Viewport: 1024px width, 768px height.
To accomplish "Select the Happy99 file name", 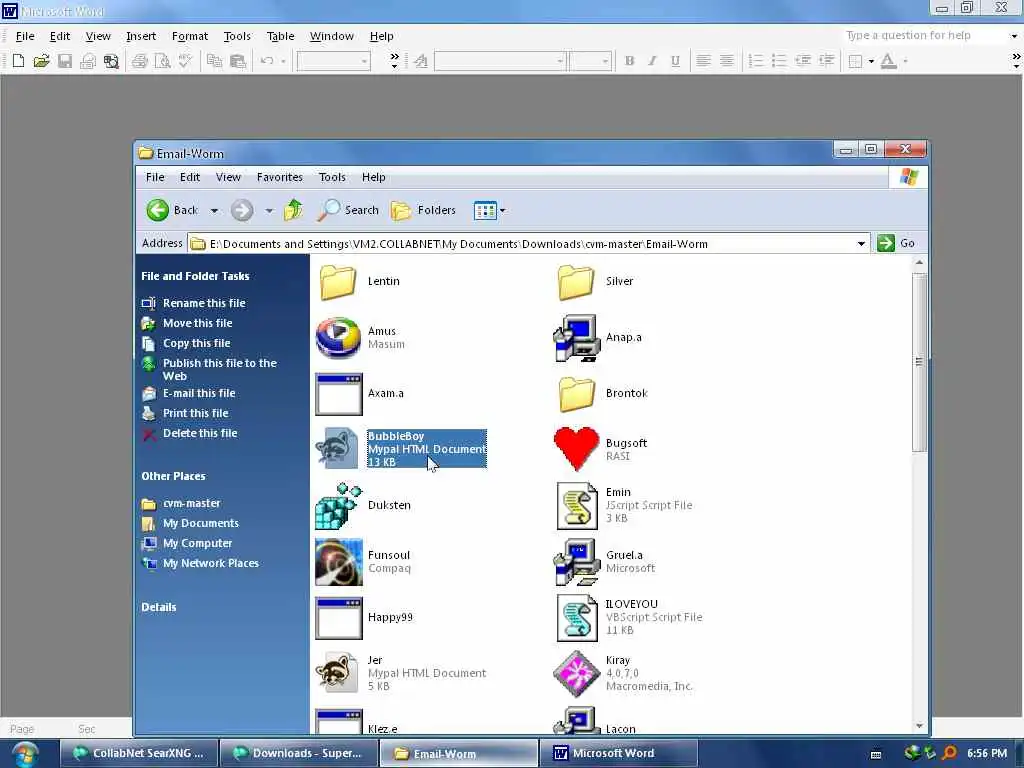I will [390, 617].
